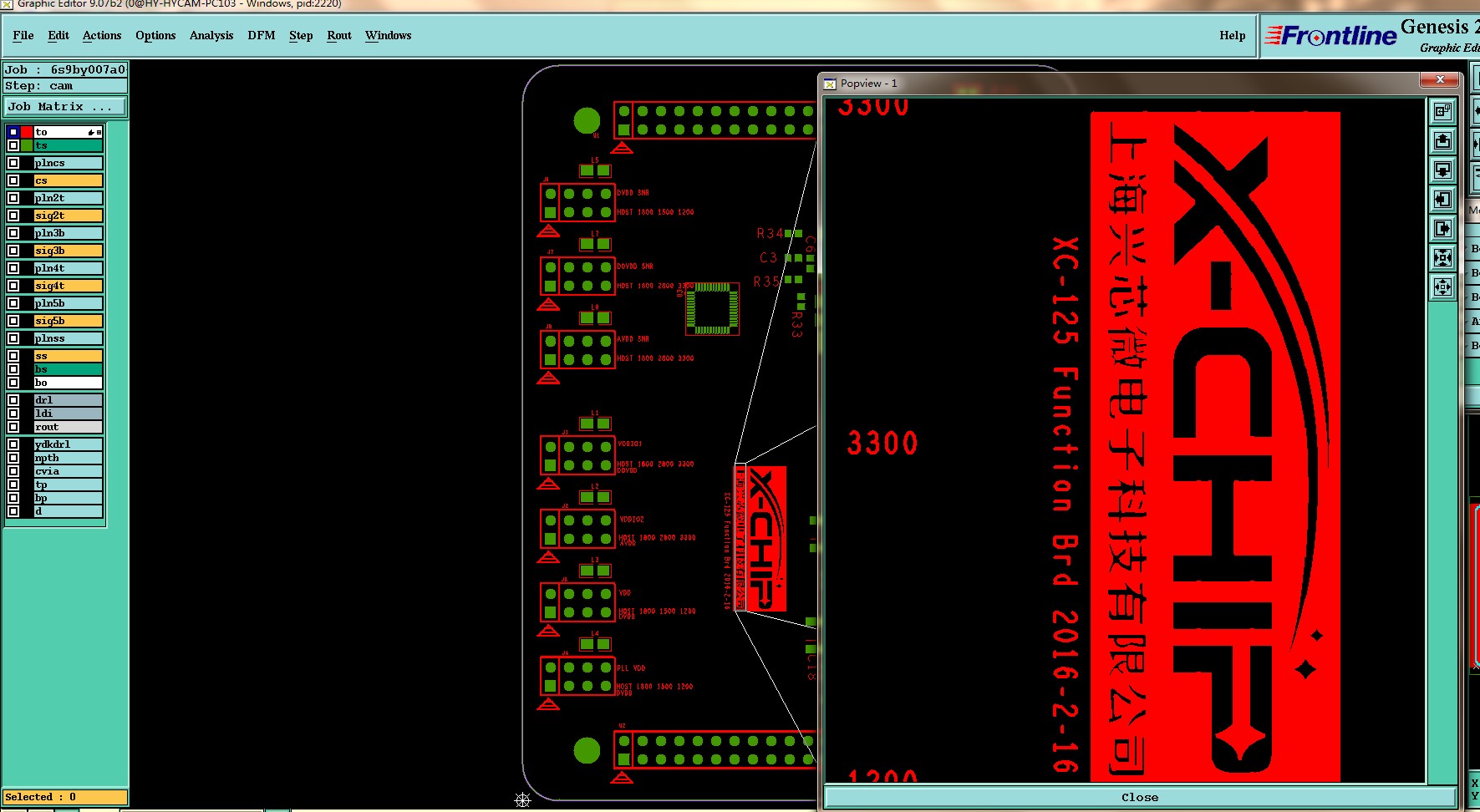Screen dimensions: 1480x812
Task: Click the small grid icon on the 'to' layer row
Action: coord(99,132)
